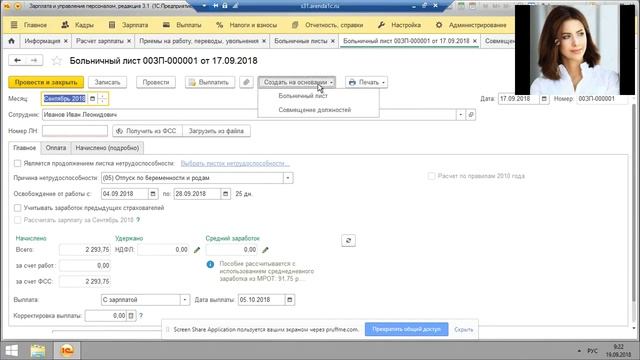Click the Корректировка выплаты question mark

click(141, 316)
